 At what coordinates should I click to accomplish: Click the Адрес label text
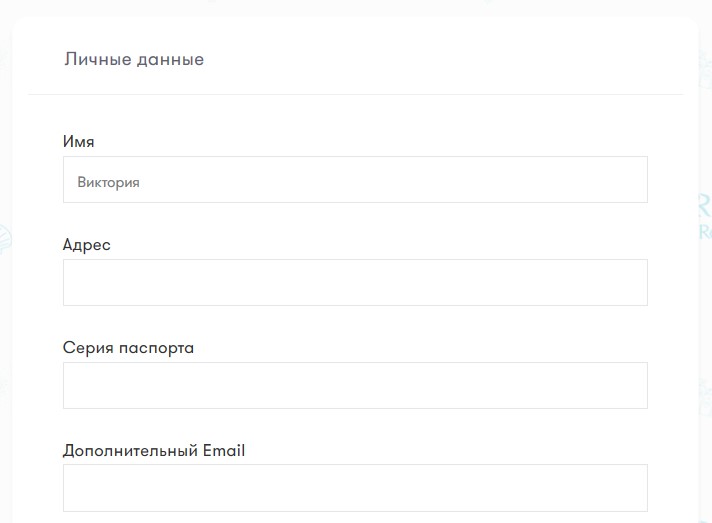87,245
